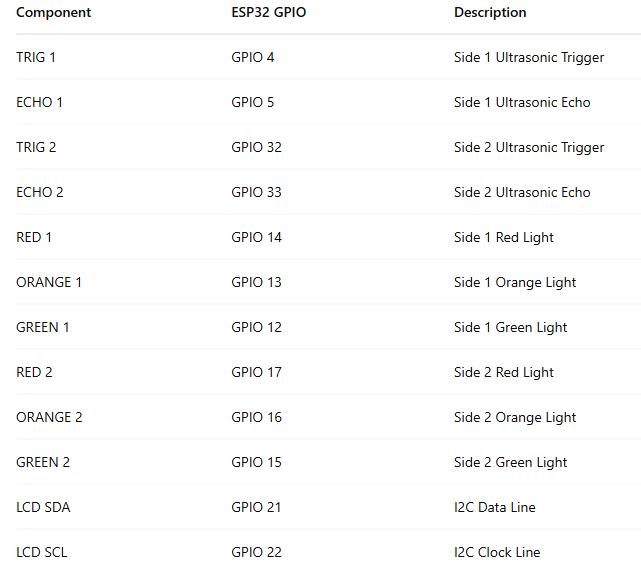Click Side 2 Ultrasonic Trigger description
Image resolution: width=641 pixels, height=567 pixels.
pos(529,147)
